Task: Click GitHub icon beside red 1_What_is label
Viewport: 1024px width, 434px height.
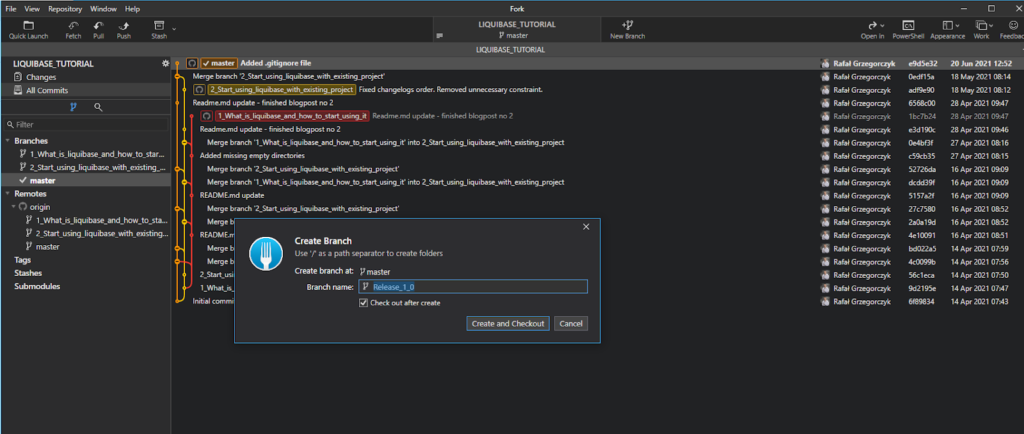Action: point(206,116)
